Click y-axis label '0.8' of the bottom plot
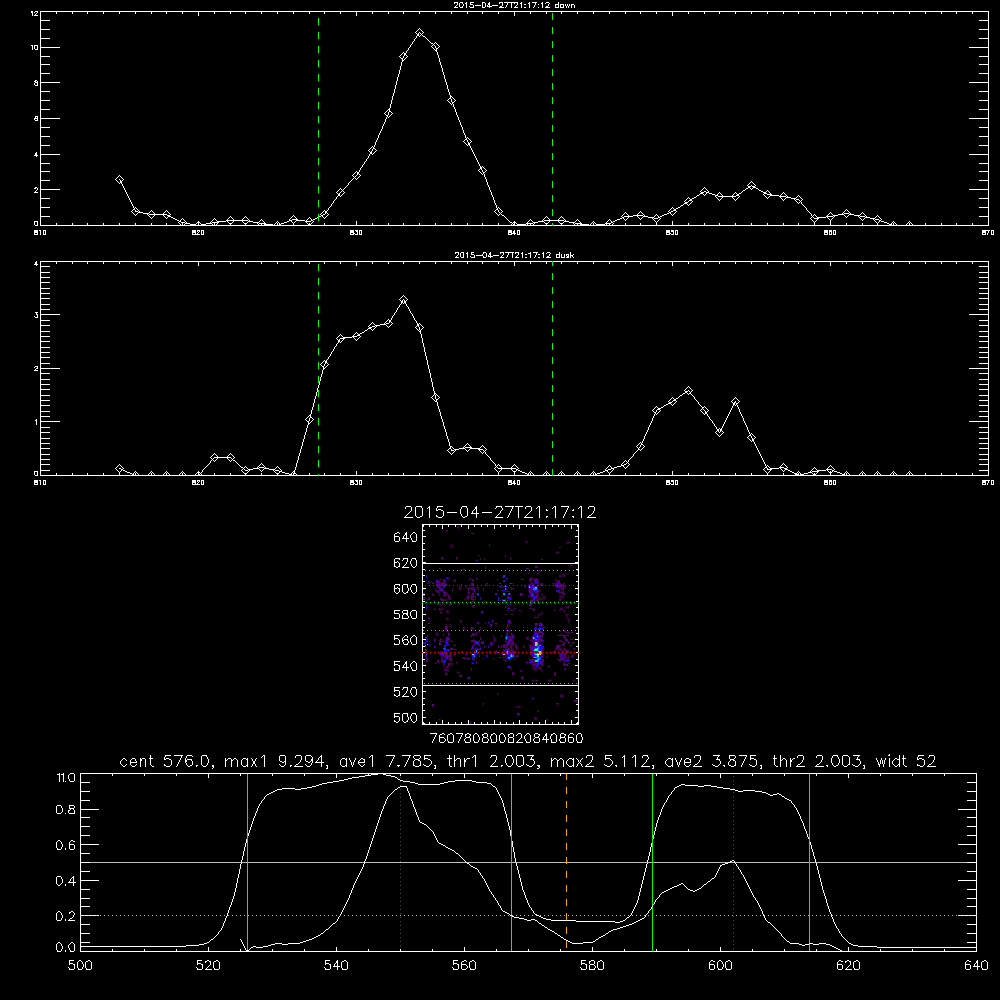The height and width of the screenshot is (1000, 1000). coord(66,809)
